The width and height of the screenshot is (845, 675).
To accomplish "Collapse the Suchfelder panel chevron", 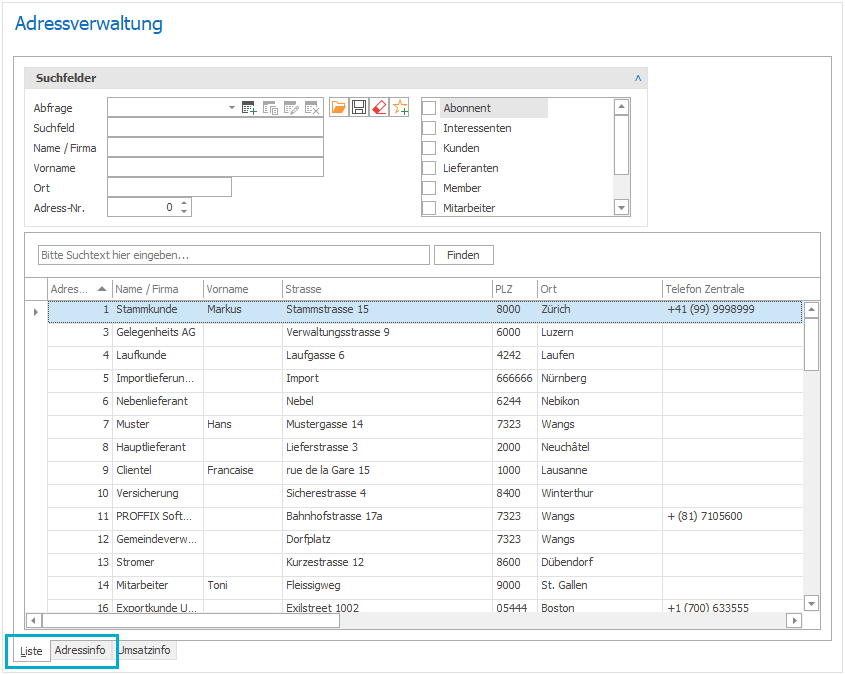I will (638, 78).
